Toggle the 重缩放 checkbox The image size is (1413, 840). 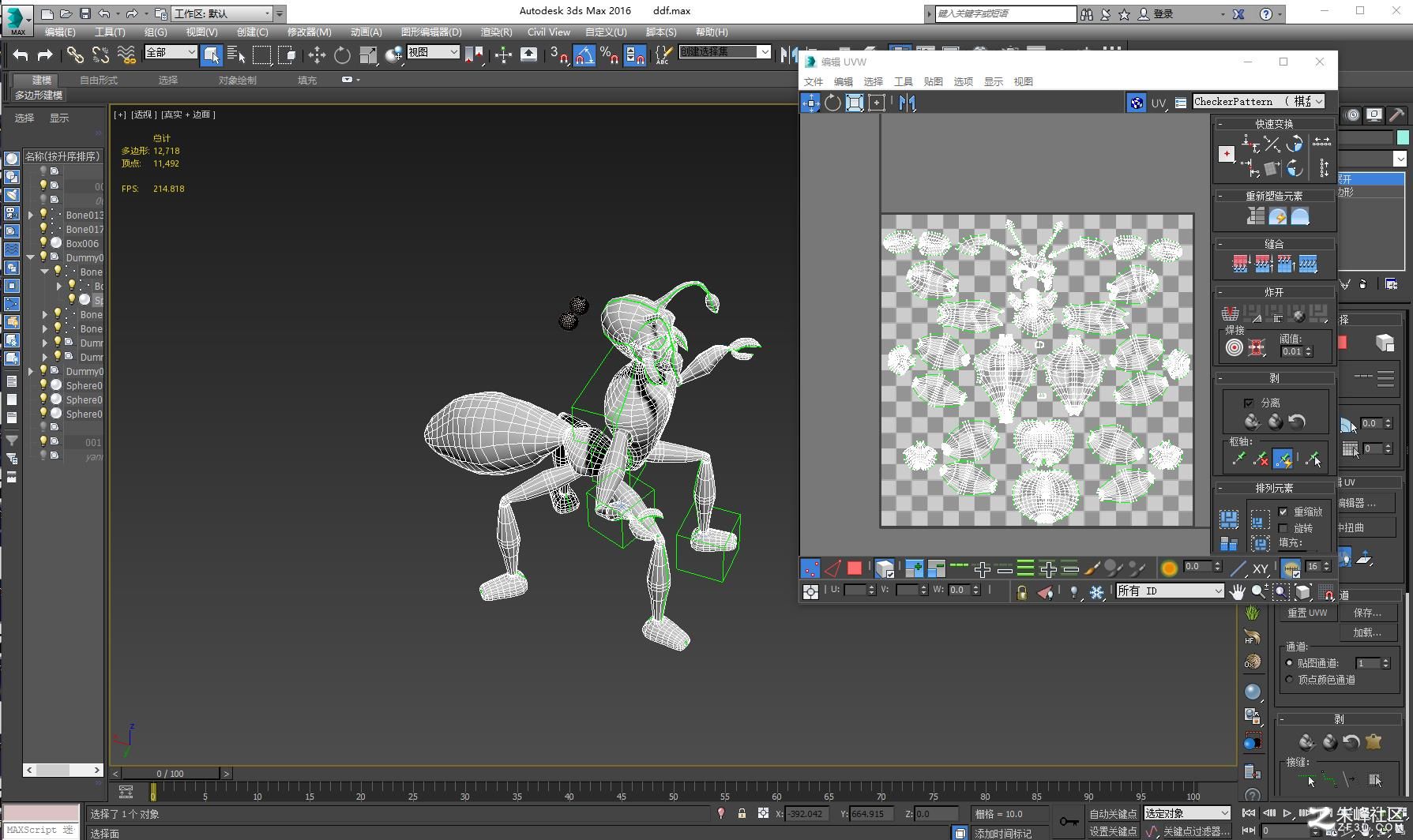click(x=1283, y=512)
